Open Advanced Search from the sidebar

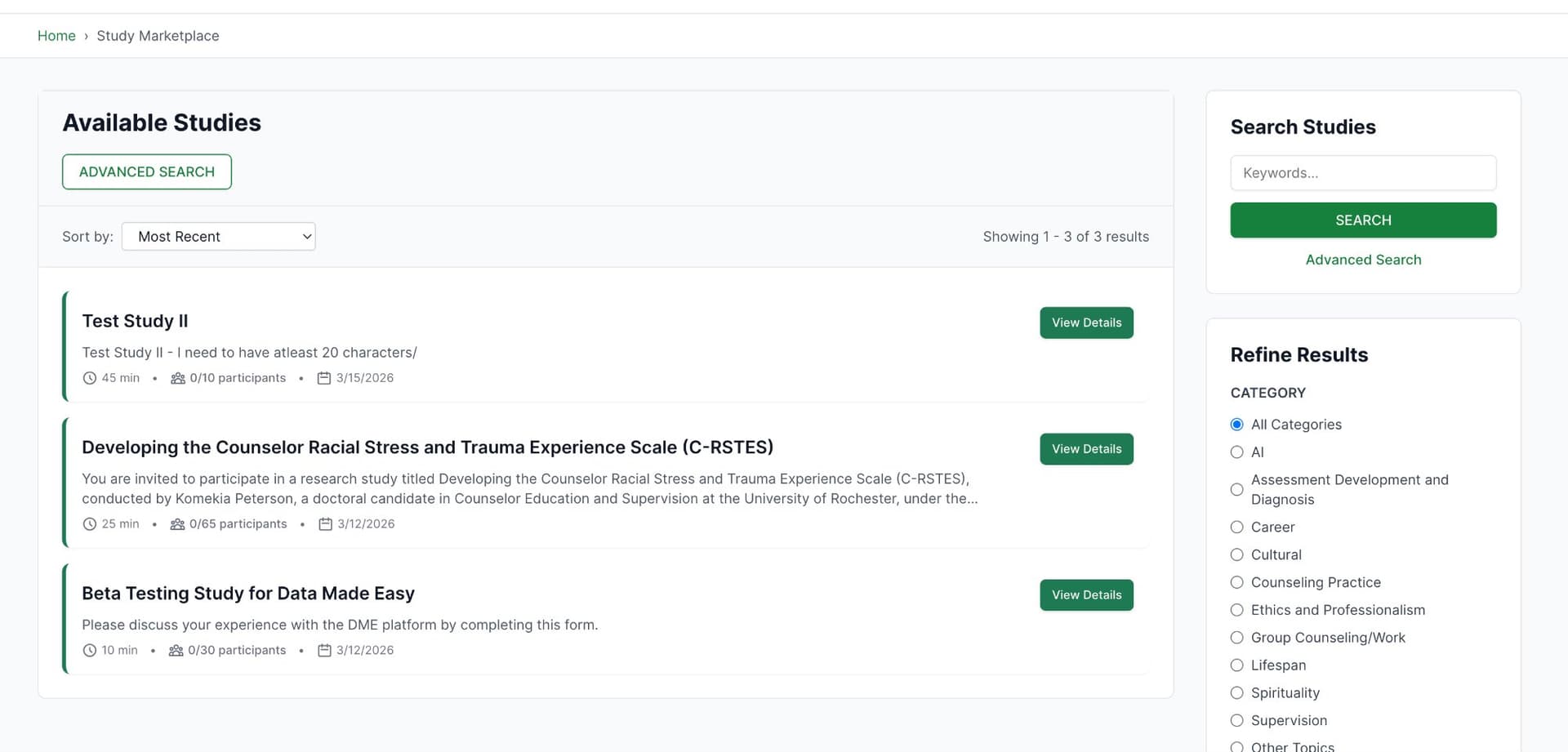(x=1363, y=260)
